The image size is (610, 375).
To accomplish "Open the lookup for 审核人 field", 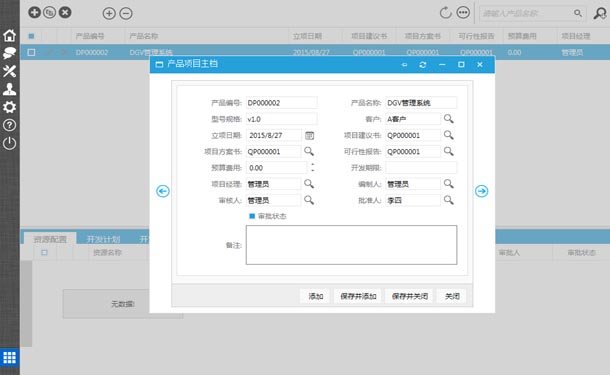I will (x=309, y=200).
